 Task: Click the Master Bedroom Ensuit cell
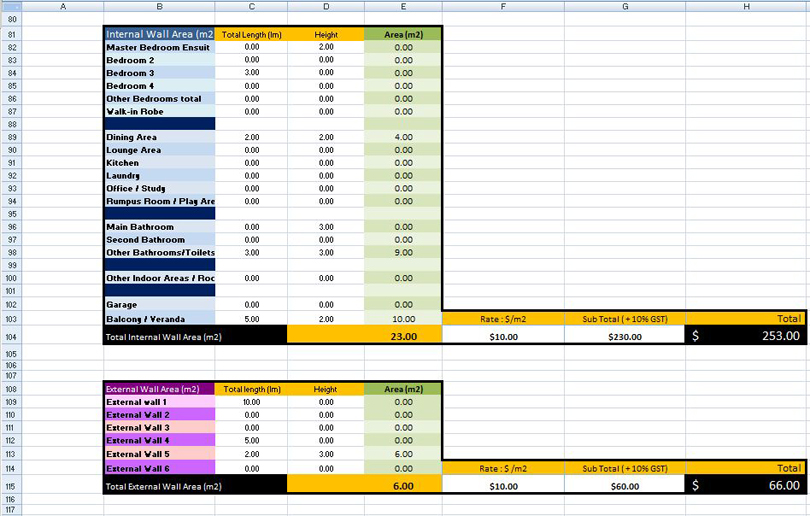pos(159,47)
